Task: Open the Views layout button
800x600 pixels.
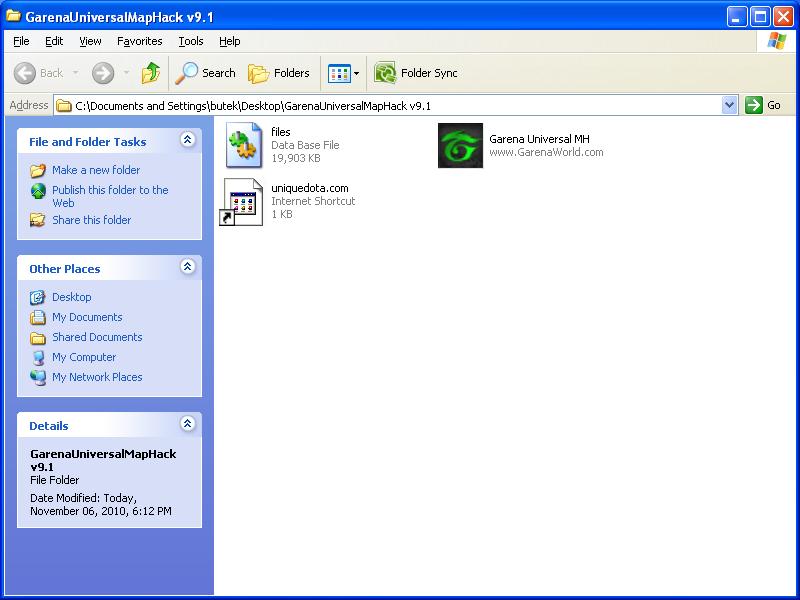Action: coord(339,73)
